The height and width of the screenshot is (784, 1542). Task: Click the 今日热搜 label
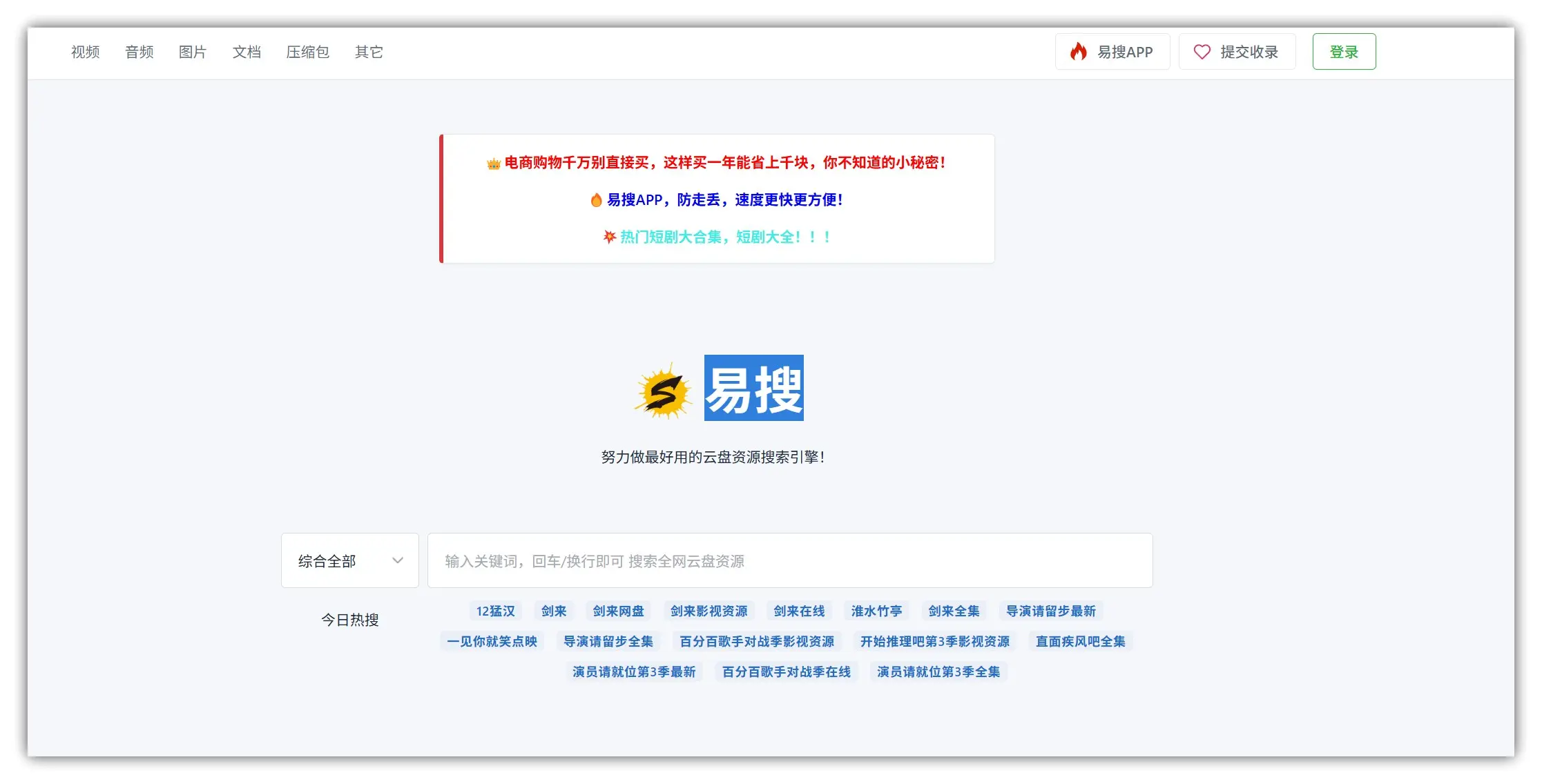350,620
